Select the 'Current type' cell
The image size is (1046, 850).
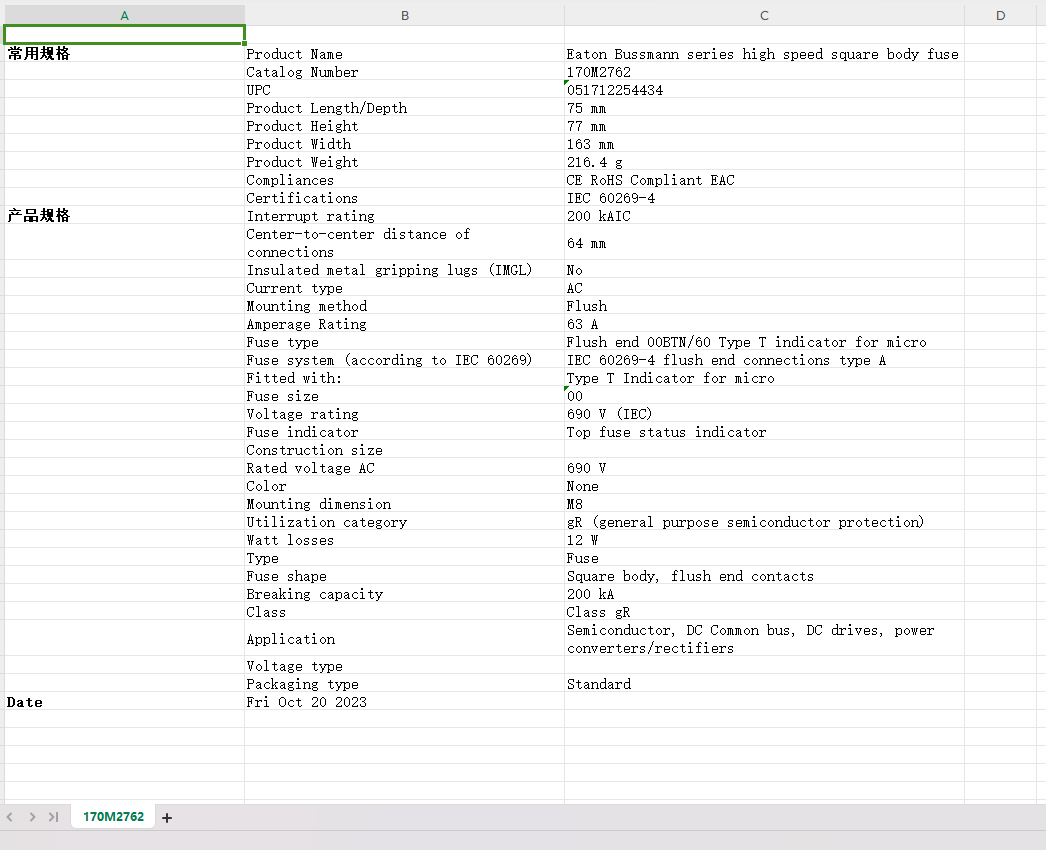pos(405,288)
